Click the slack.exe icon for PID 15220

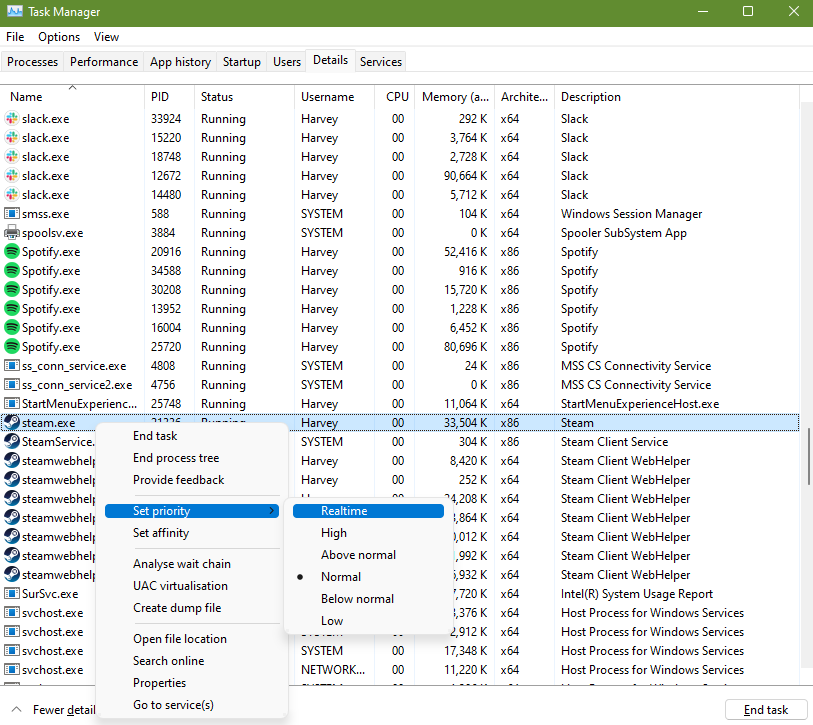click(11, 138)
